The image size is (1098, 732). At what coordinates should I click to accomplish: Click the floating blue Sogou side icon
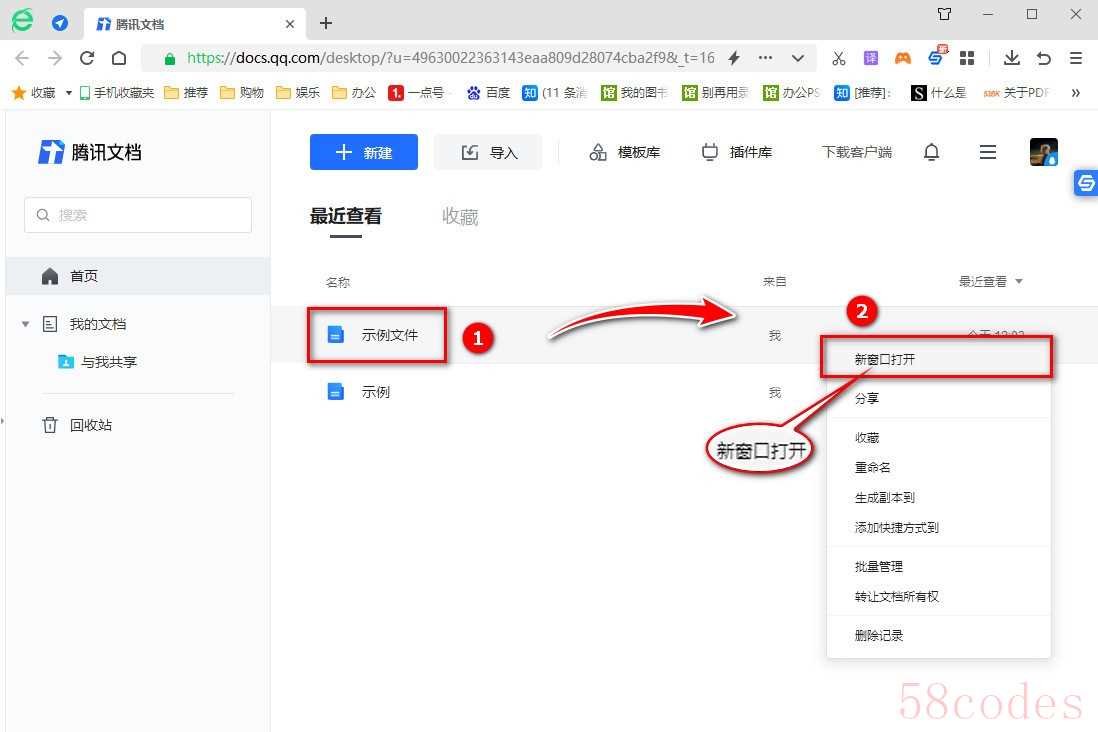point(1085,183)
